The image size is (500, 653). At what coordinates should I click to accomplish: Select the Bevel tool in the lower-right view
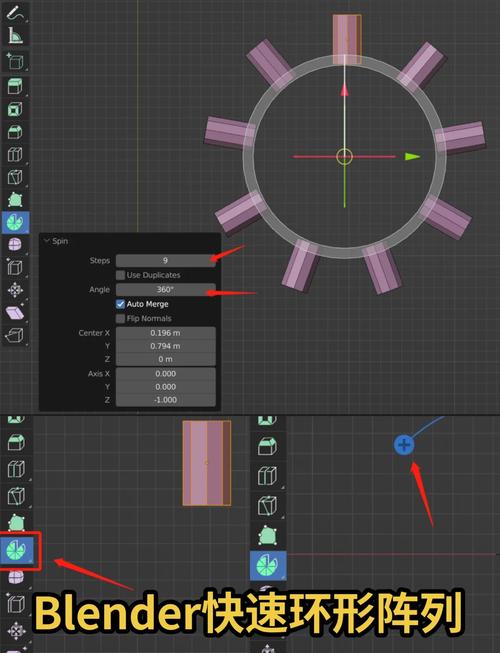268,446
